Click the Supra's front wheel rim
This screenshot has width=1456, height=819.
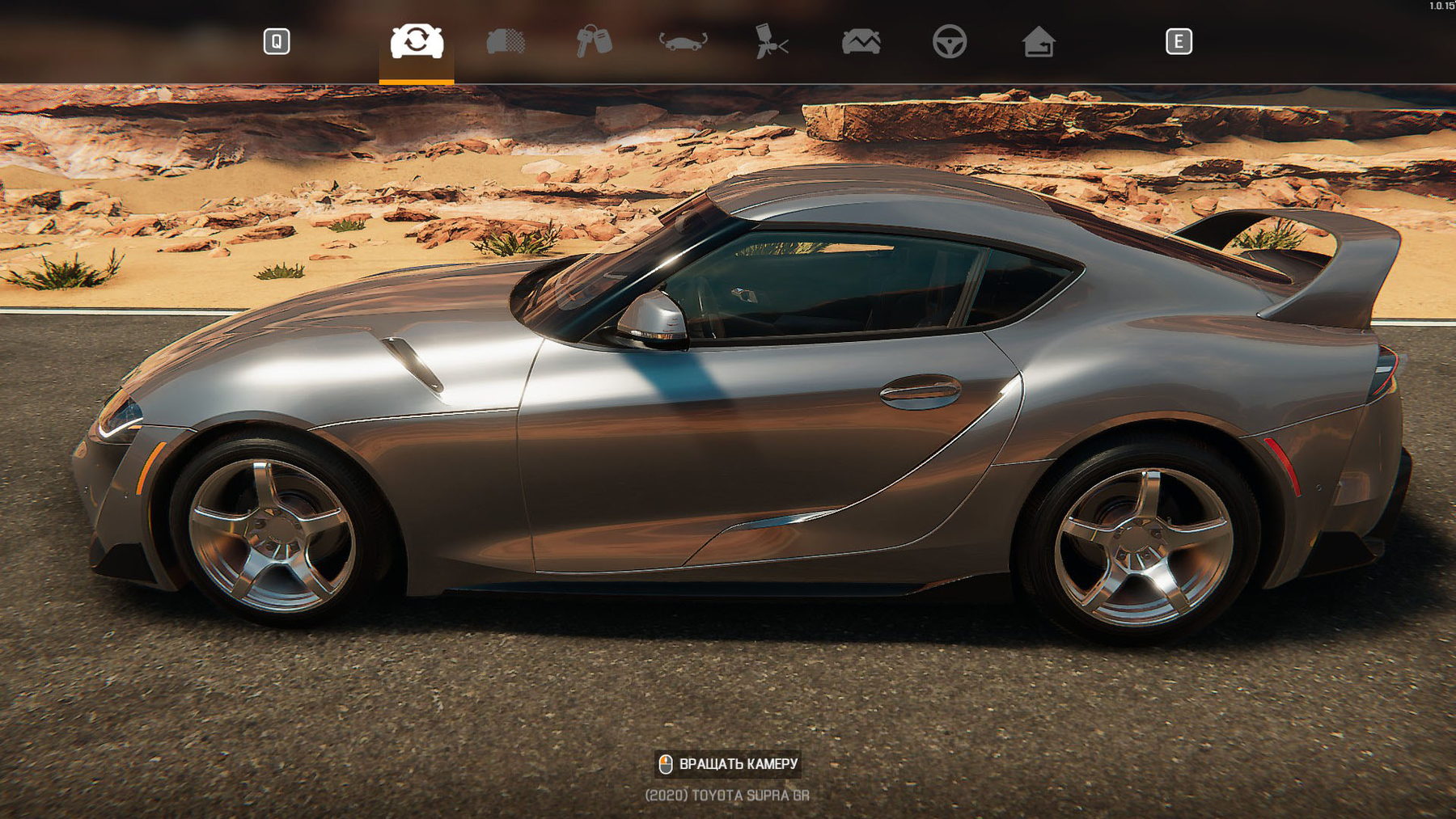coord(271,535)
